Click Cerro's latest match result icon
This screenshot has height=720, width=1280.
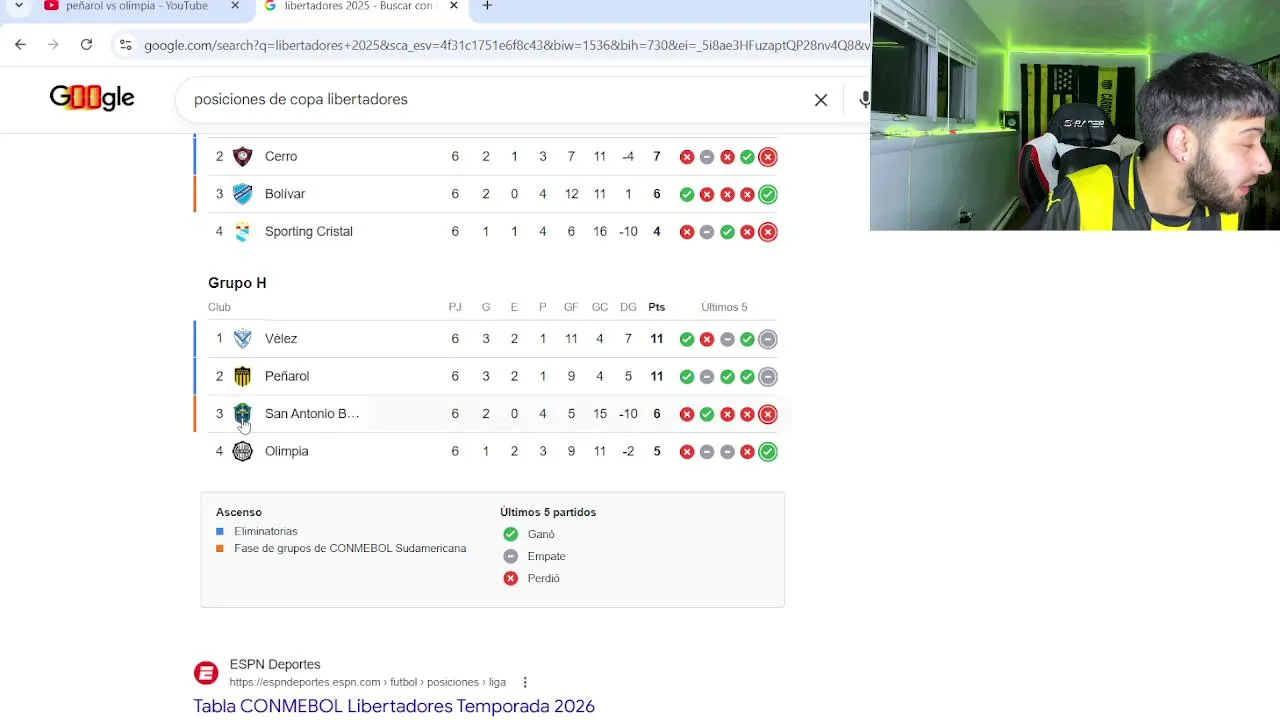(x=768, y=157)
